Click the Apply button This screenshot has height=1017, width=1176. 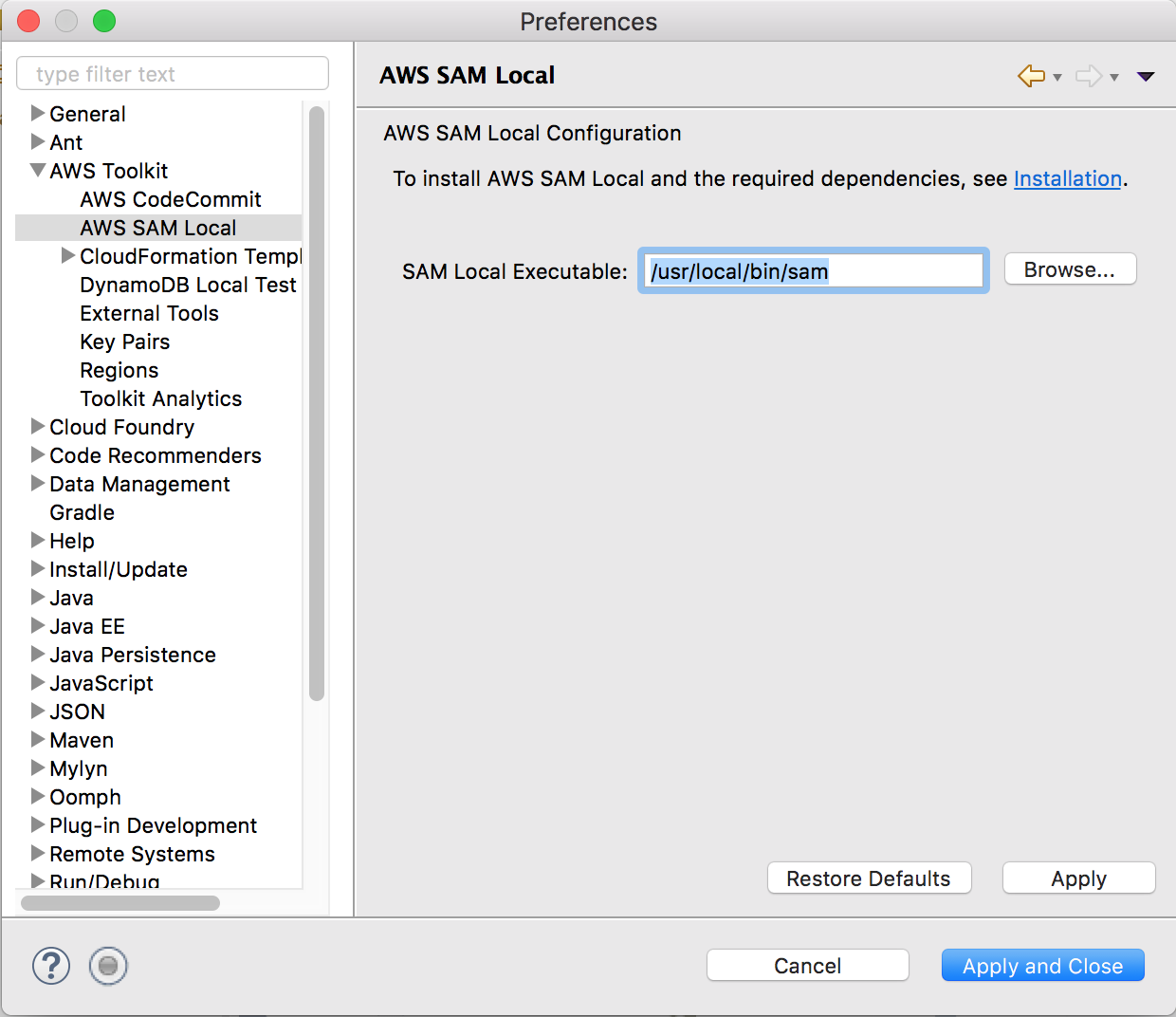(1078, 878)
